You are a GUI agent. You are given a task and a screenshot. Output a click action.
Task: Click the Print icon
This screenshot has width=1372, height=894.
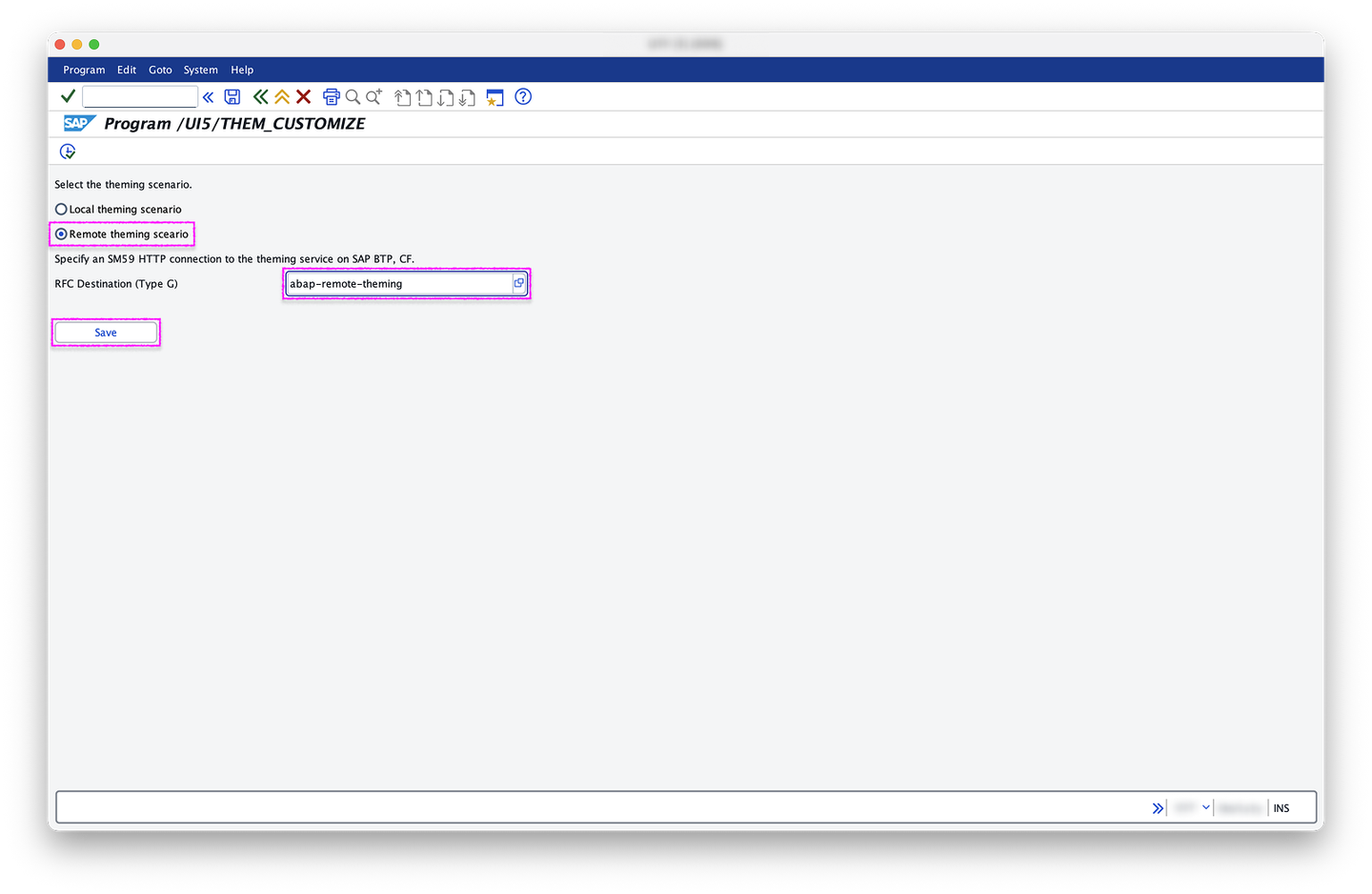[x=332, y=96]
